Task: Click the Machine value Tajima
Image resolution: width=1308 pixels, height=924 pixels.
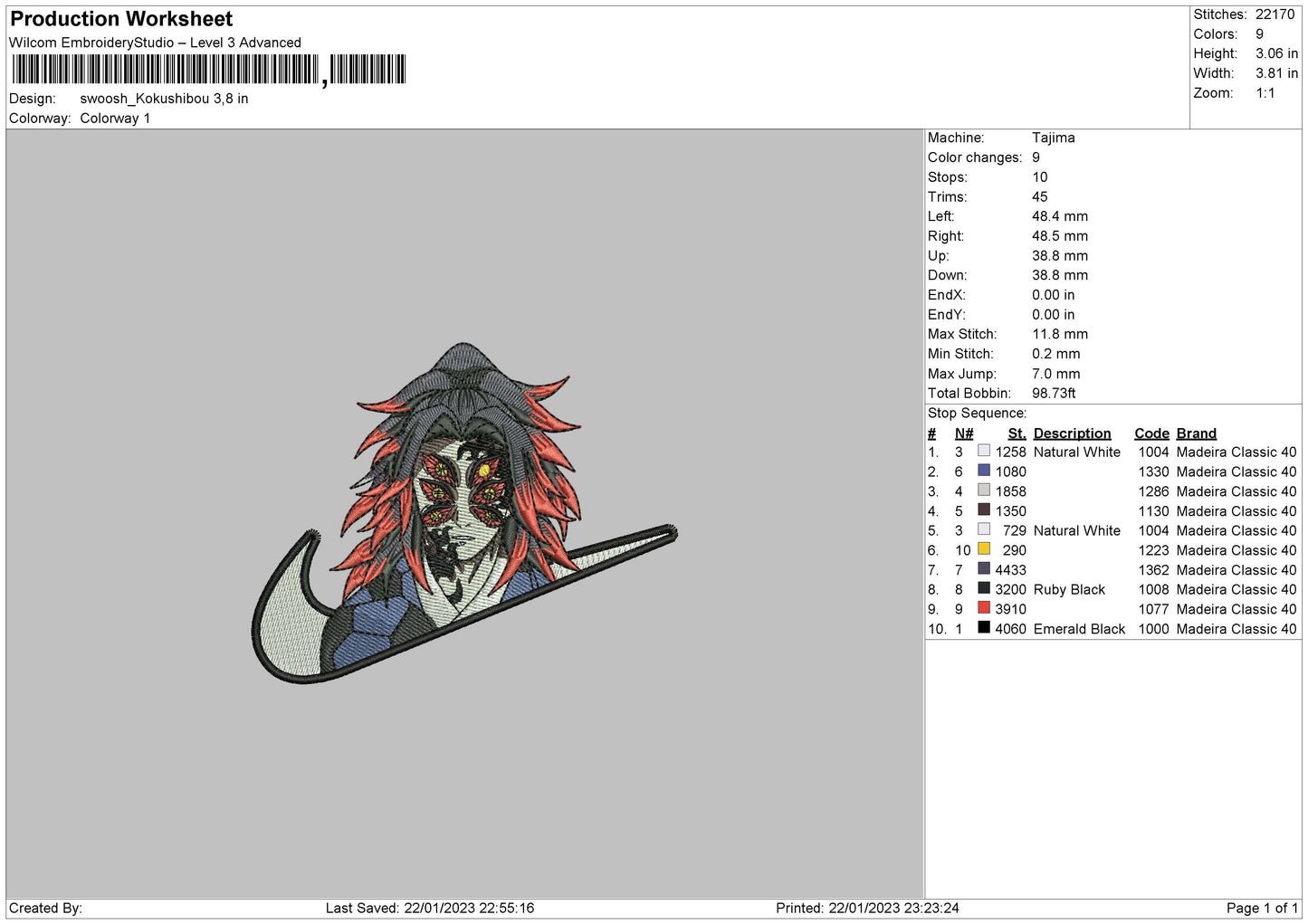Action: [x=1054, y=138]
